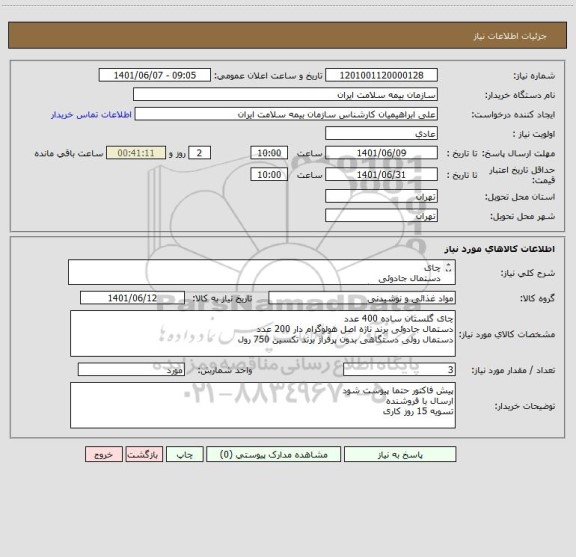Click the بازگشت back button
This screenshot has width=576, height=557.
click(x=144, y=454)
